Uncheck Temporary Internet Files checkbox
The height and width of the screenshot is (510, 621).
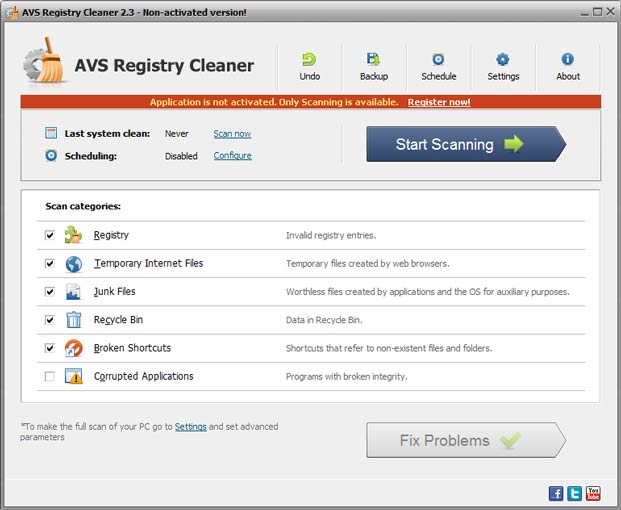click(50, 263)
